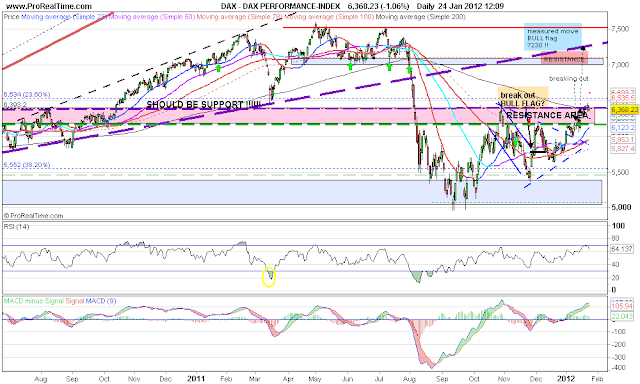
Task: Click the Daily 24 Jan 2012 12:09 timestamp
Action: (x=460, y=6)
